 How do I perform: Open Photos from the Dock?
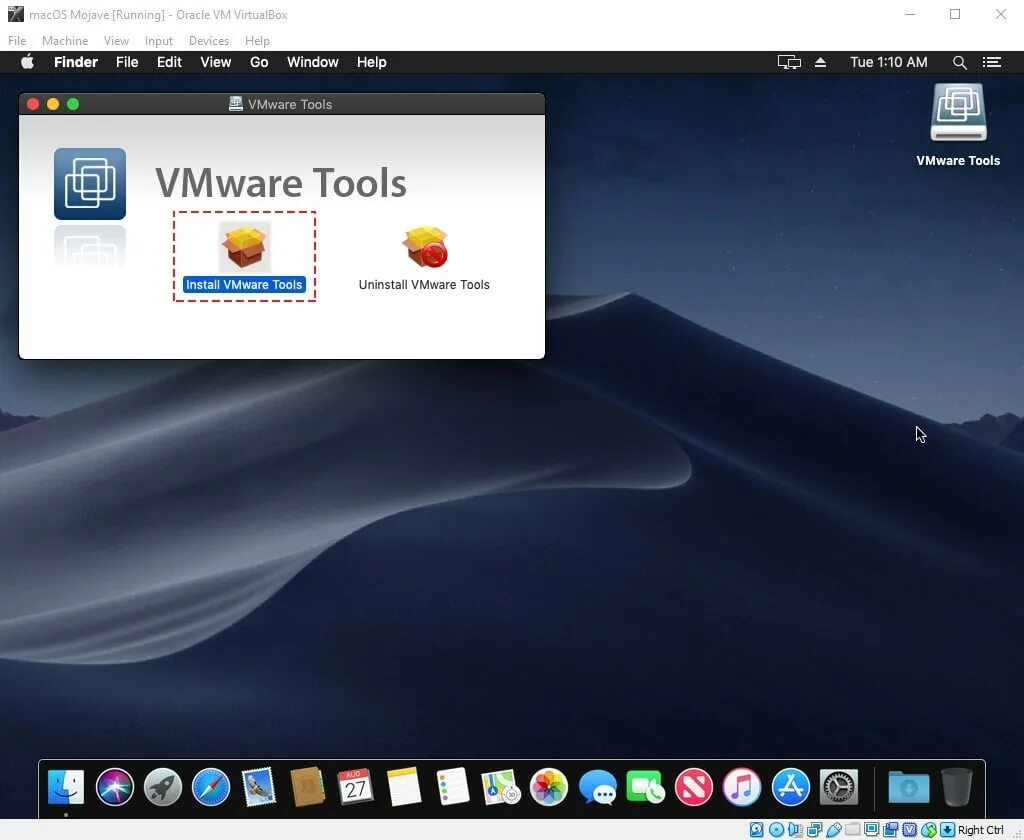click(x=549, y=786)
